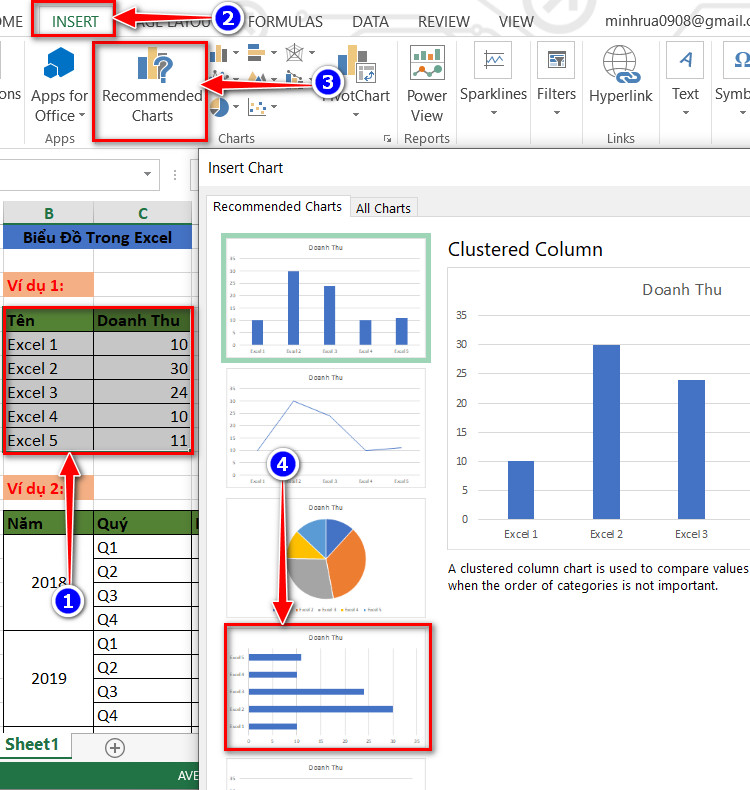Viewport: 750px width, 790px height.
Task: Expand the Filters dropdown arrow
Action: pyautogui.click(x=557, y=113)
